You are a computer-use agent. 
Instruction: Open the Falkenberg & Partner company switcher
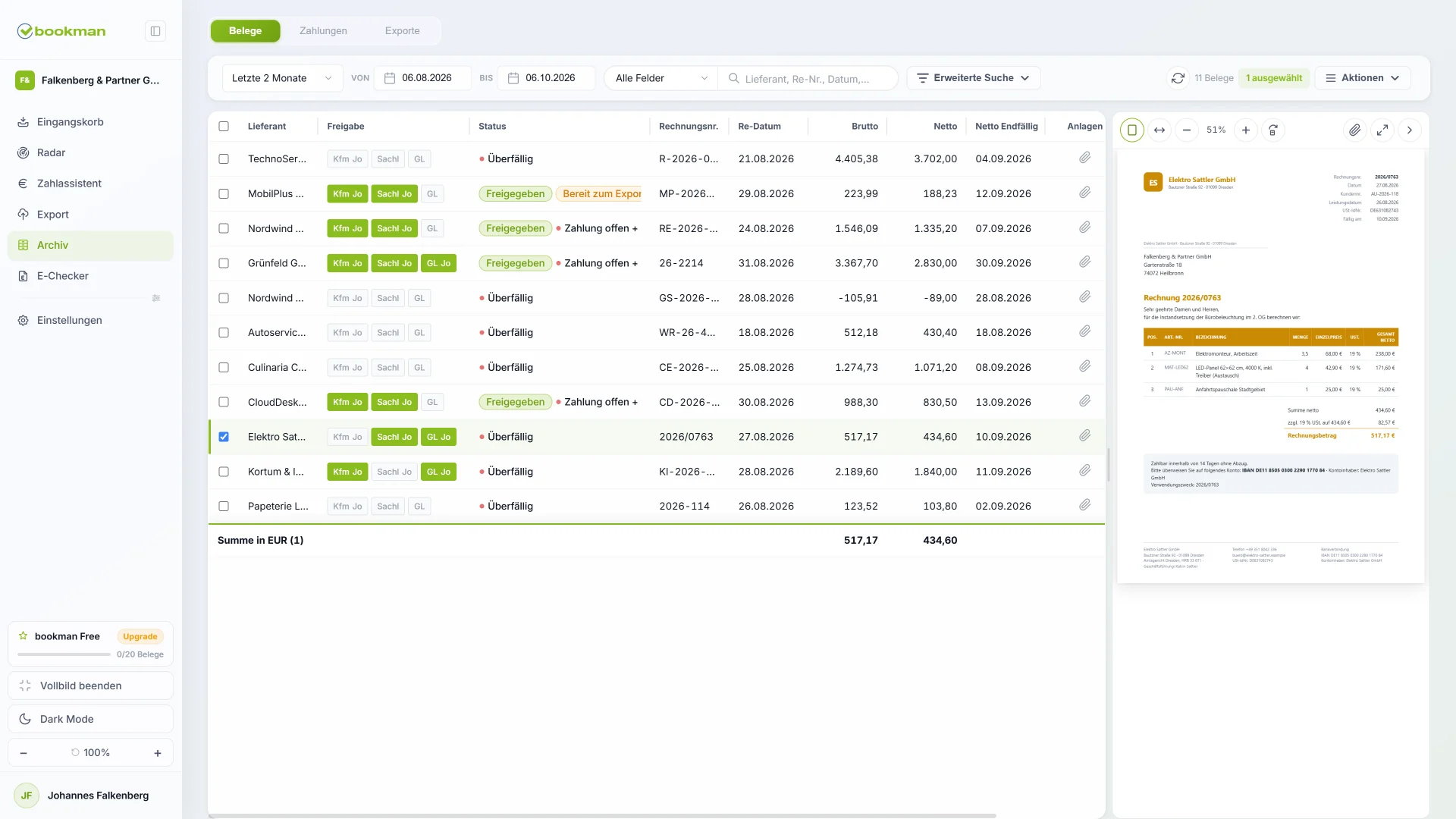click(91, 80)
